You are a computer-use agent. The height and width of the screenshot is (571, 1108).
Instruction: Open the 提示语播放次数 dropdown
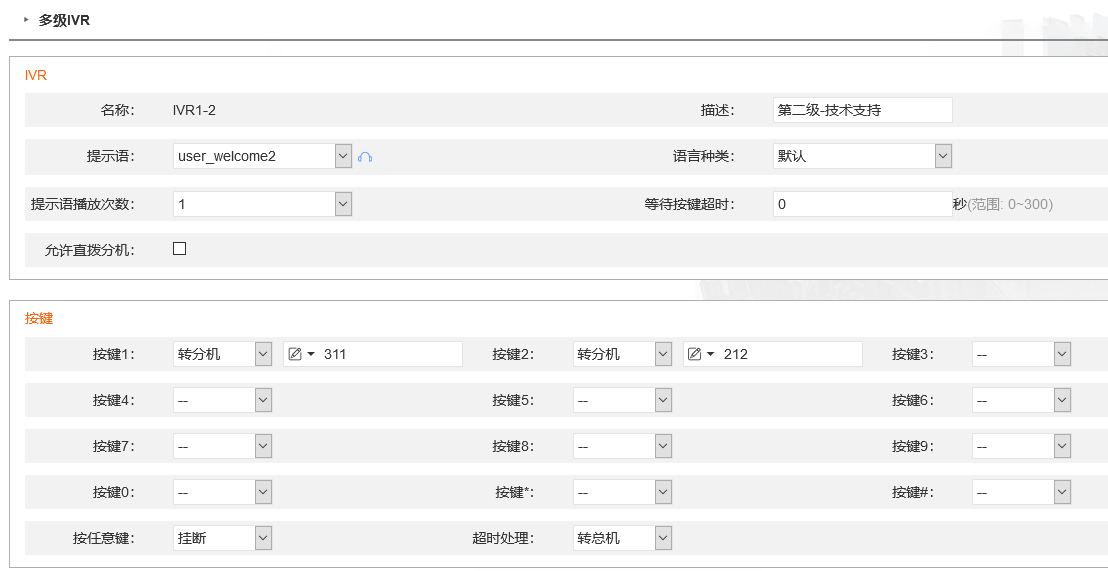point(262,204)
